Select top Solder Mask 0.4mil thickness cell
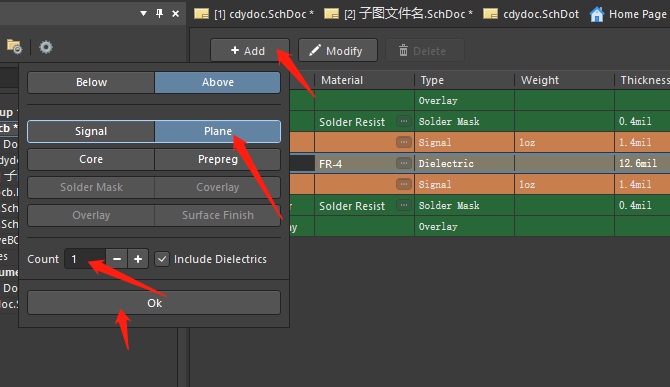Viewport: 670px width, 387px height. [x=642, y=121]
